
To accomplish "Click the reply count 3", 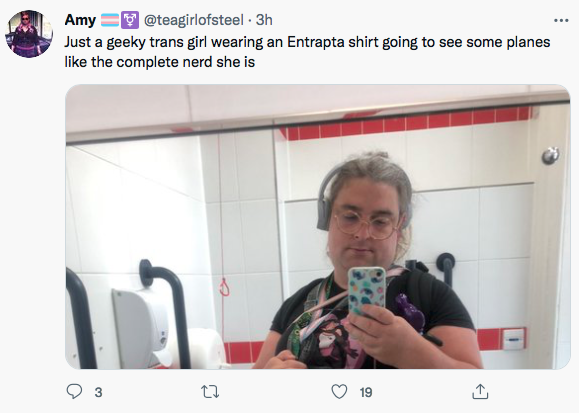I will pos(98,392).
